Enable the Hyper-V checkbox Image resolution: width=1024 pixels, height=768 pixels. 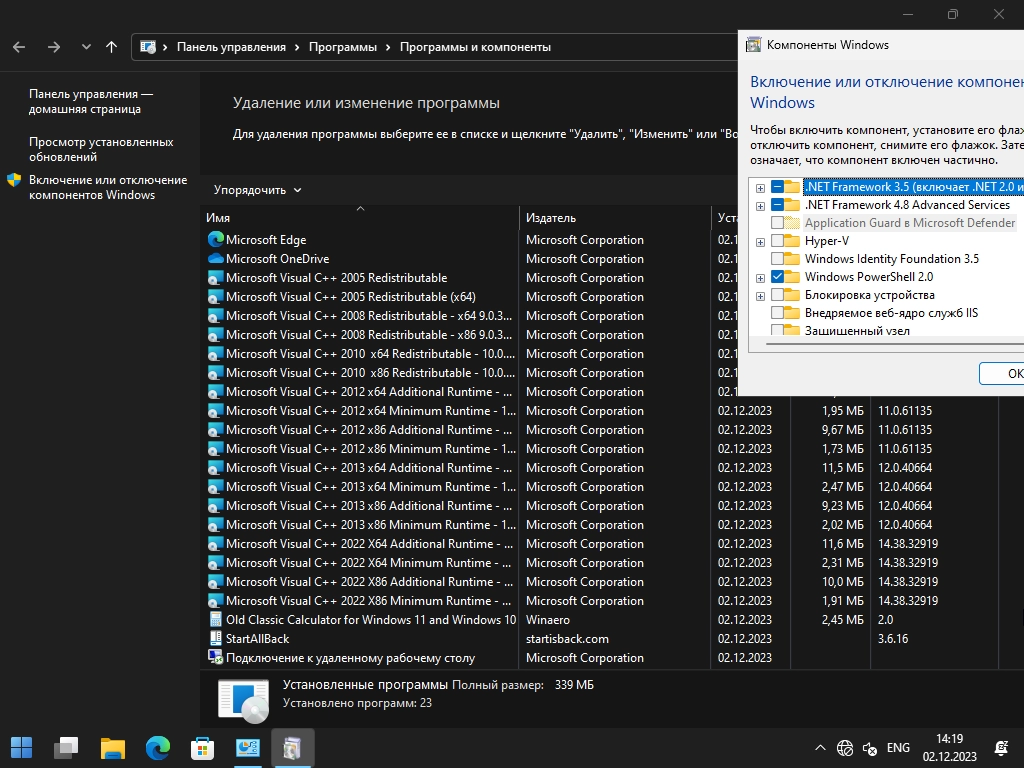[777, 241]
